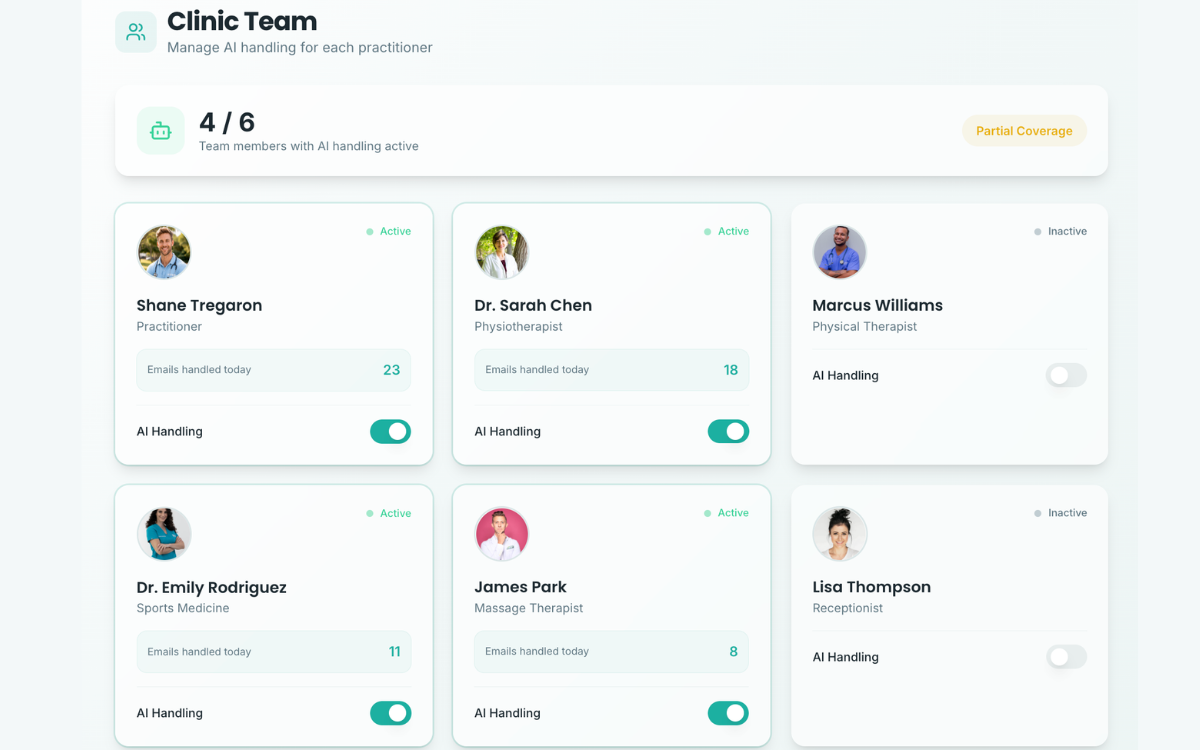
Task: Click James Park's emails handled today count
Action: (733, 652)
